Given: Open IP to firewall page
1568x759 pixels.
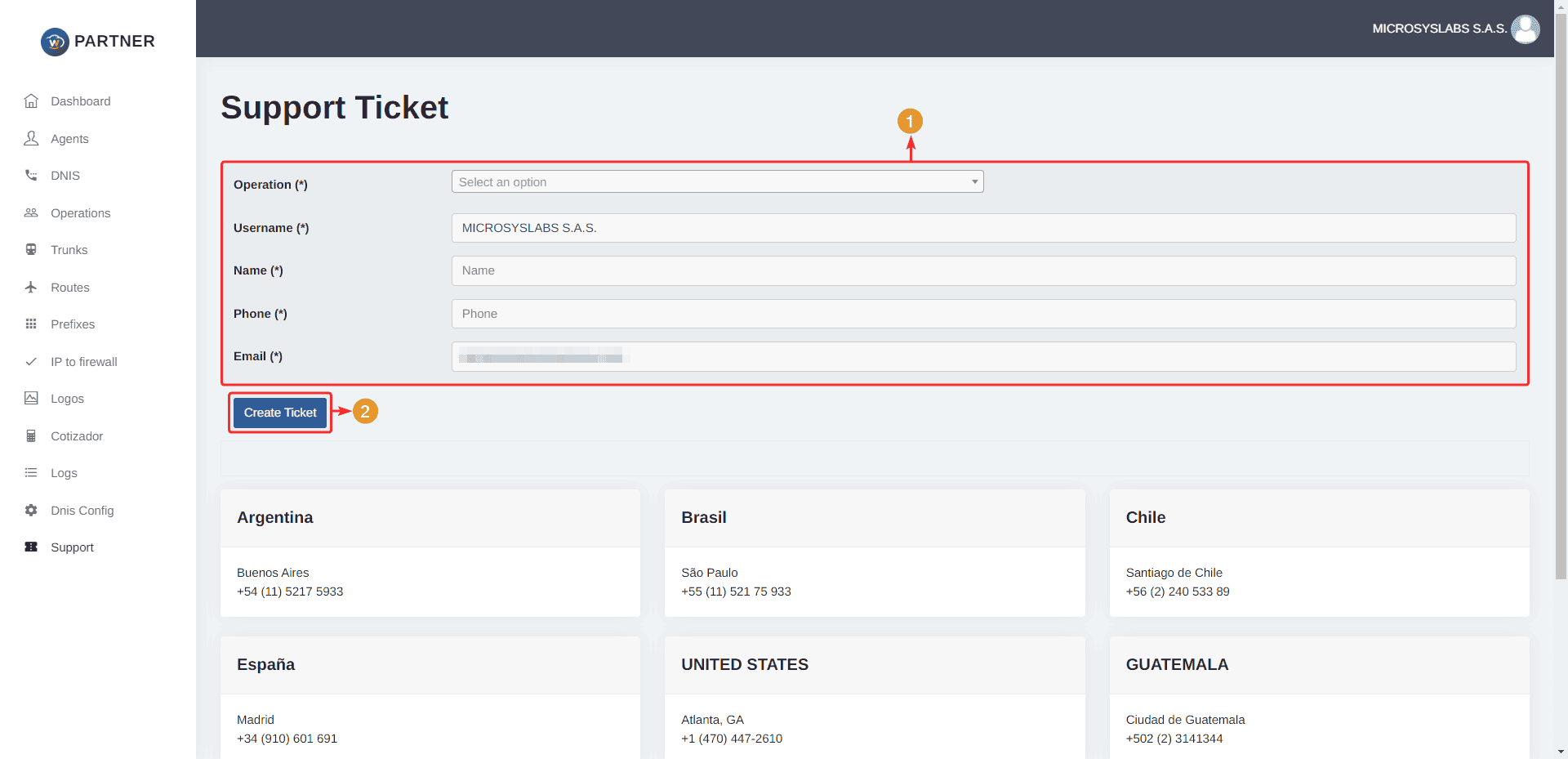Looking at the screenshot, I should (84, 362).
